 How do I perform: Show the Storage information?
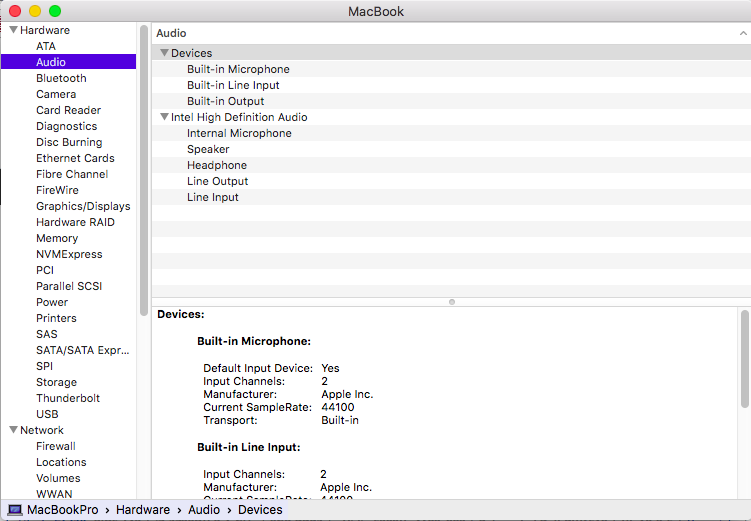[56, 382]
